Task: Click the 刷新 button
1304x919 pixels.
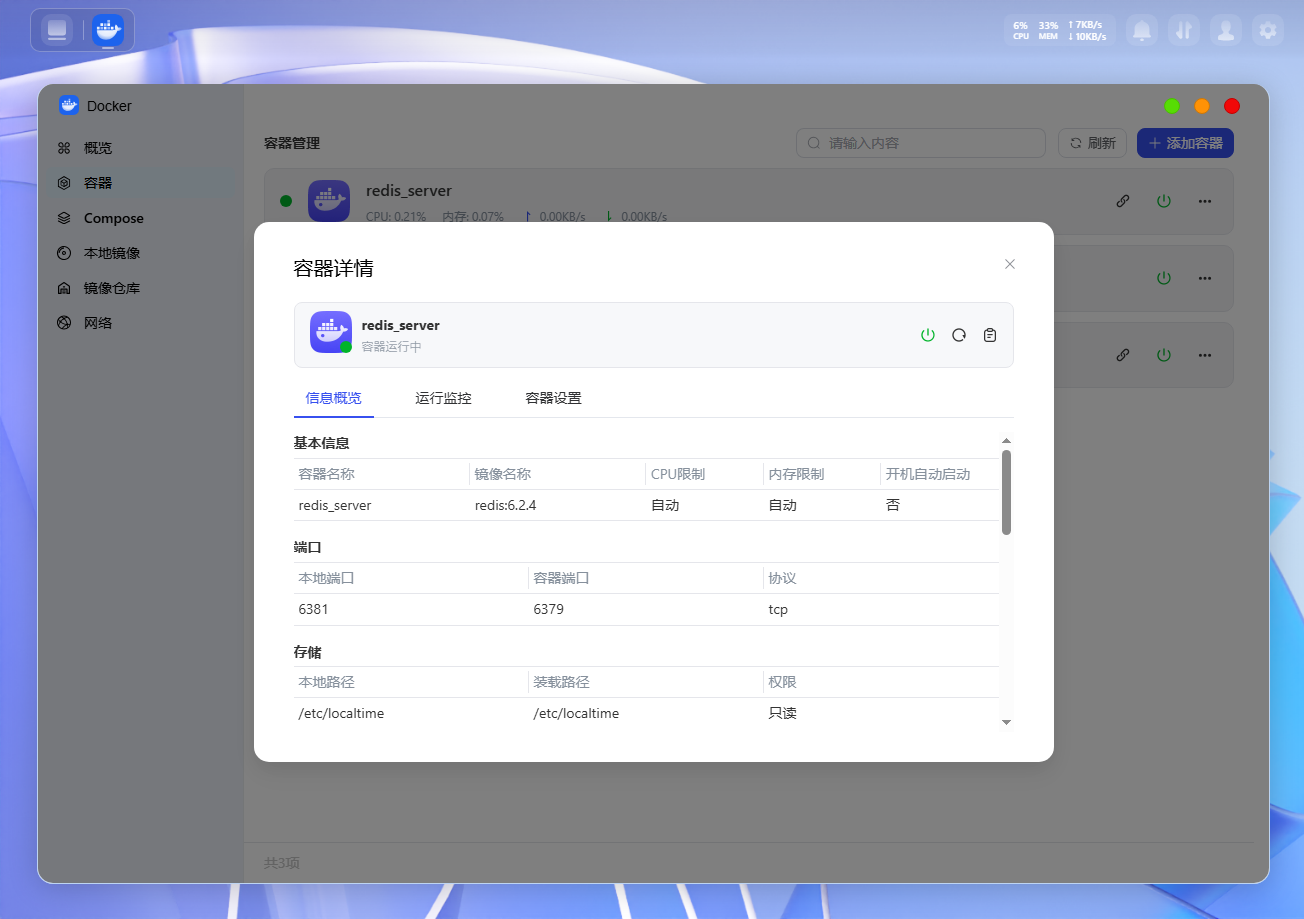Action: point(1093,143)
